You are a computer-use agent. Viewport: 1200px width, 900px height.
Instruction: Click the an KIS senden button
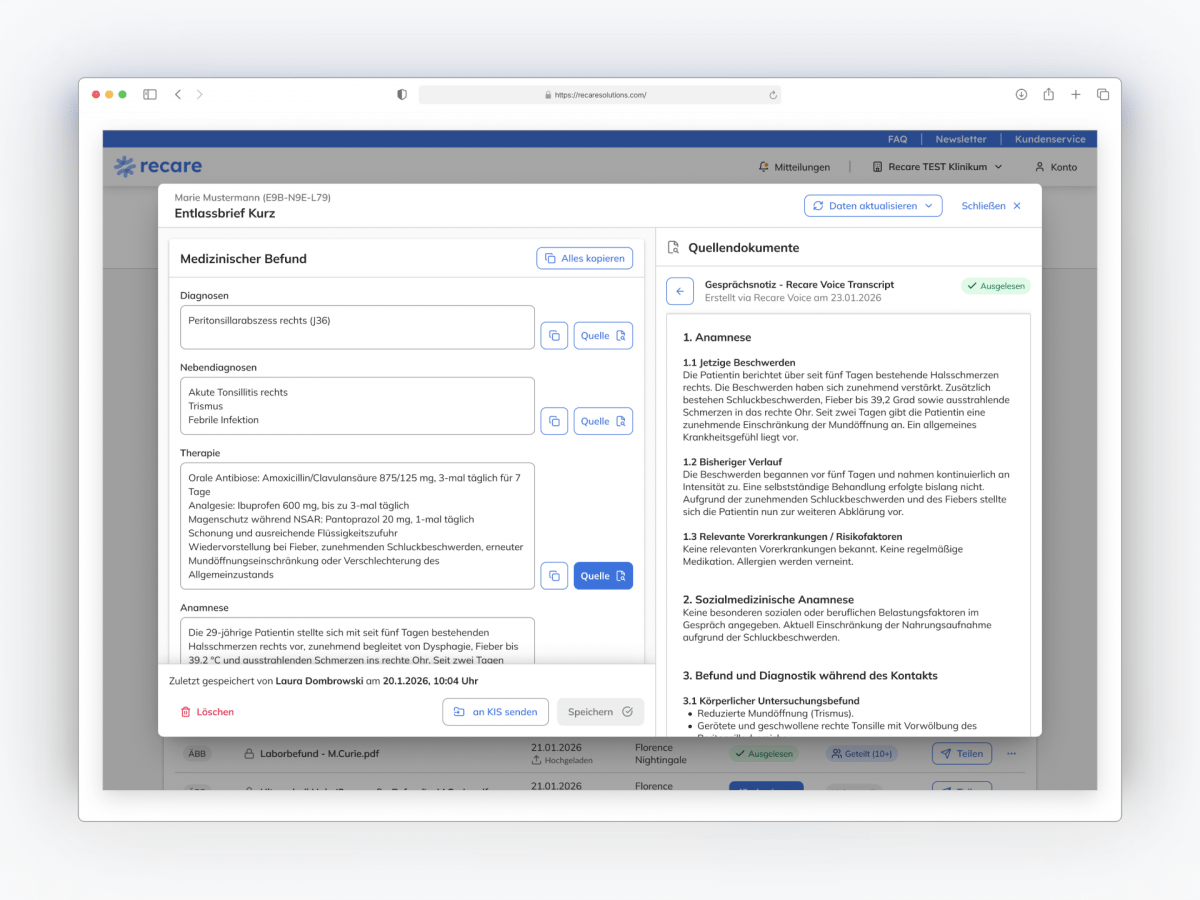495,712
